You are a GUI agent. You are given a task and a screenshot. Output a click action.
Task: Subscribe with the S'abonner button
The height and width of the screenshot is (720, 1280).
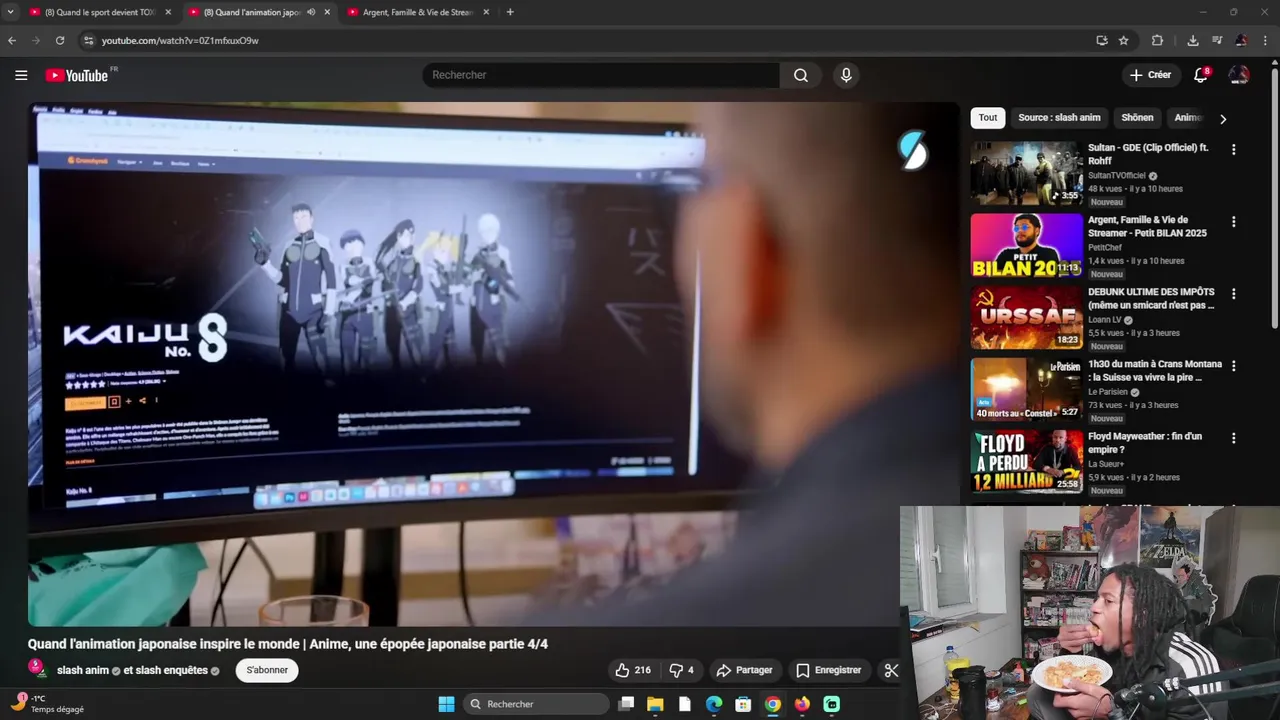[x=267, y=670]
